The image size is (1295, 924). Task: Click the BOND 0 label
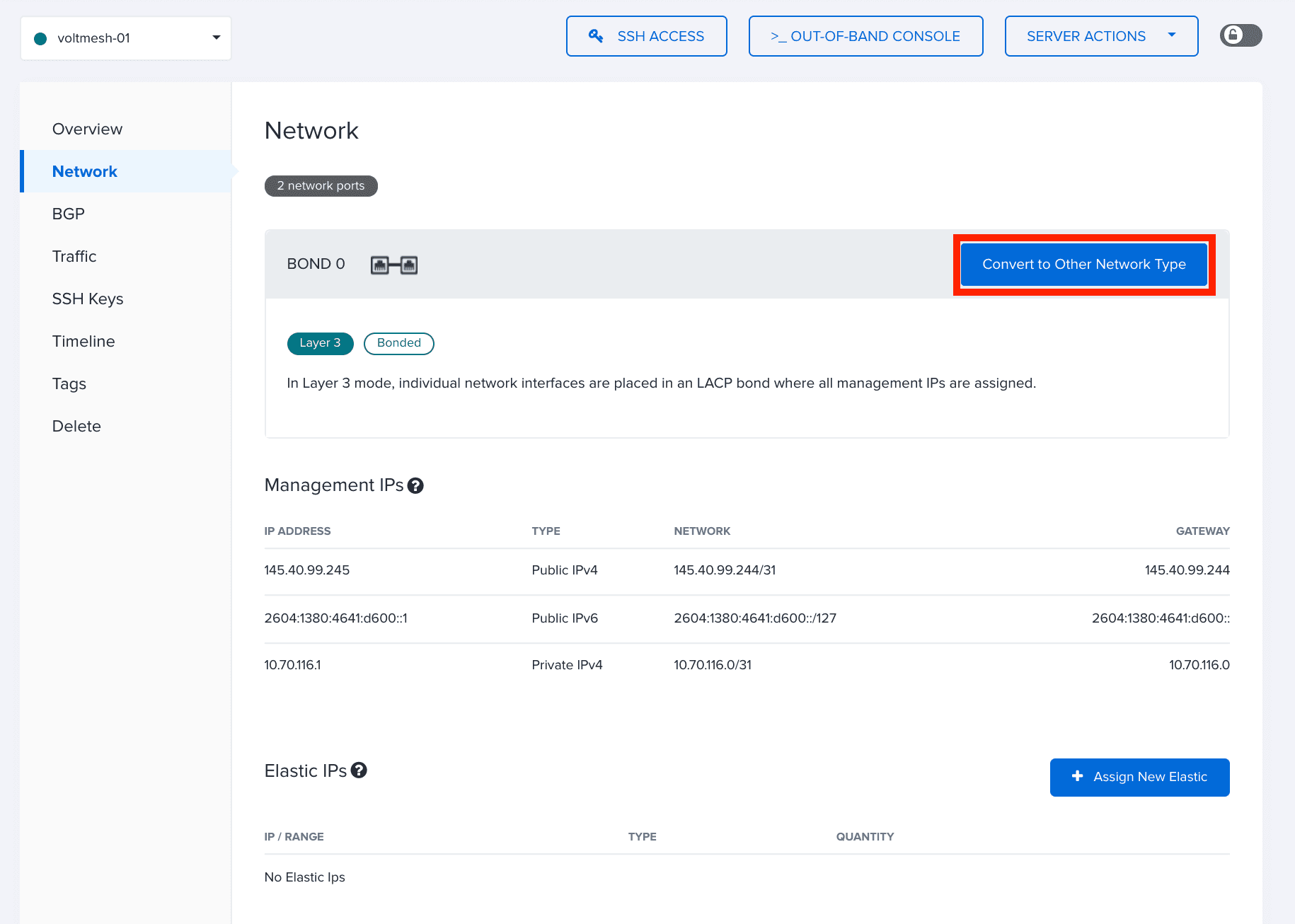[316, 264]
